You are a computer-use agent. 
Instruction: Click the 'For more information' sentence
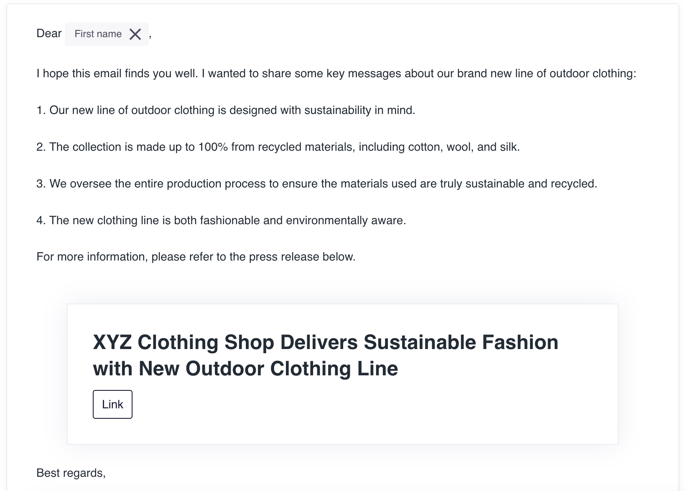pos(196,257)
